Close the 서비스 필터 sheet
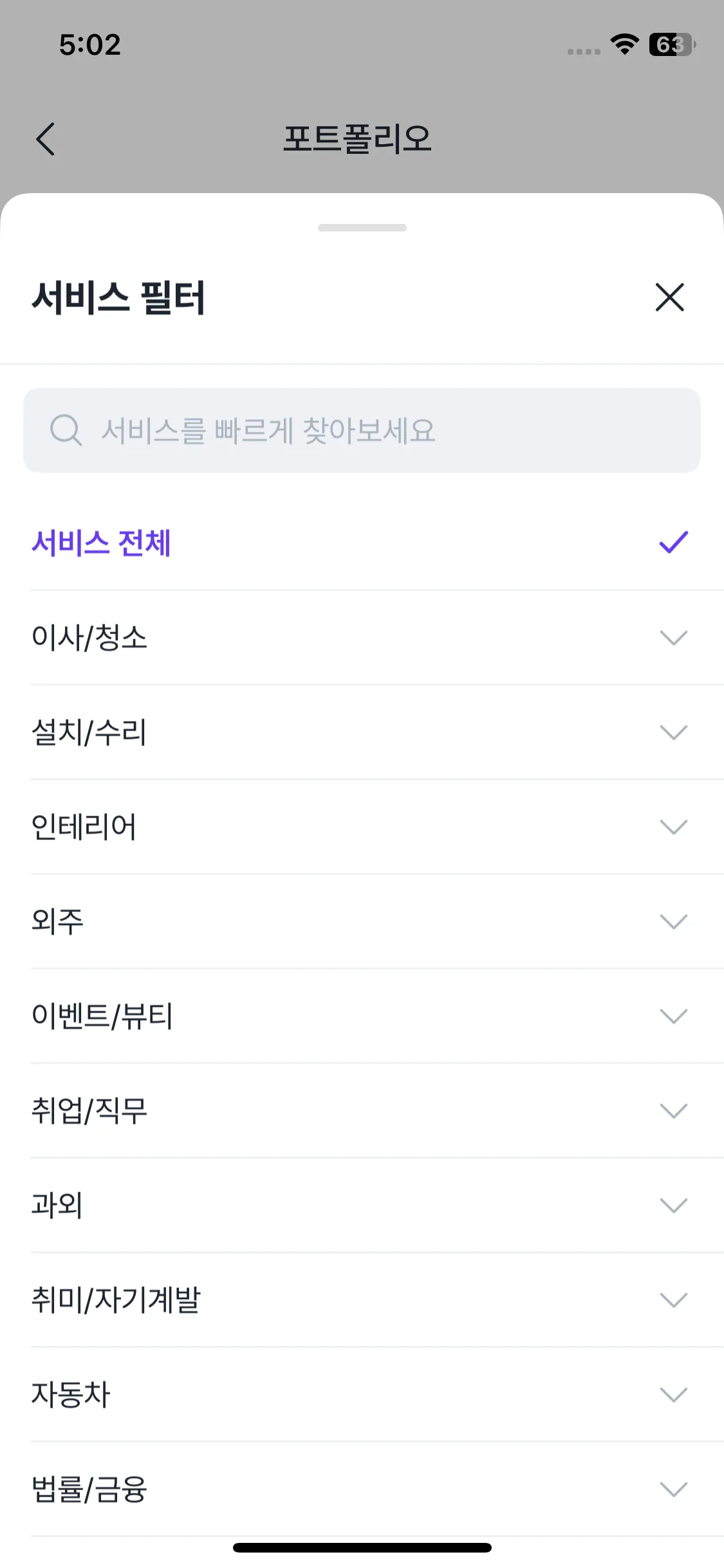The height and width of the screenshot is (1568, 724). [669, 297]
